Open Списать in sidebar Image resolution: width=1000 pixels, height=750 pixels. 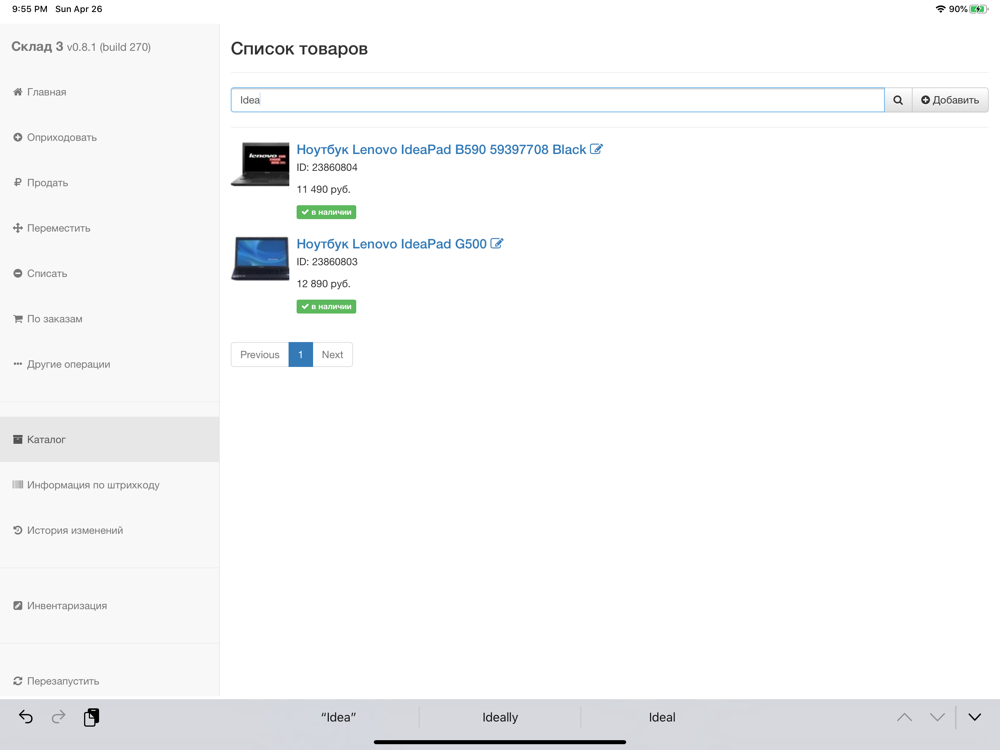[x=110, y=273]
